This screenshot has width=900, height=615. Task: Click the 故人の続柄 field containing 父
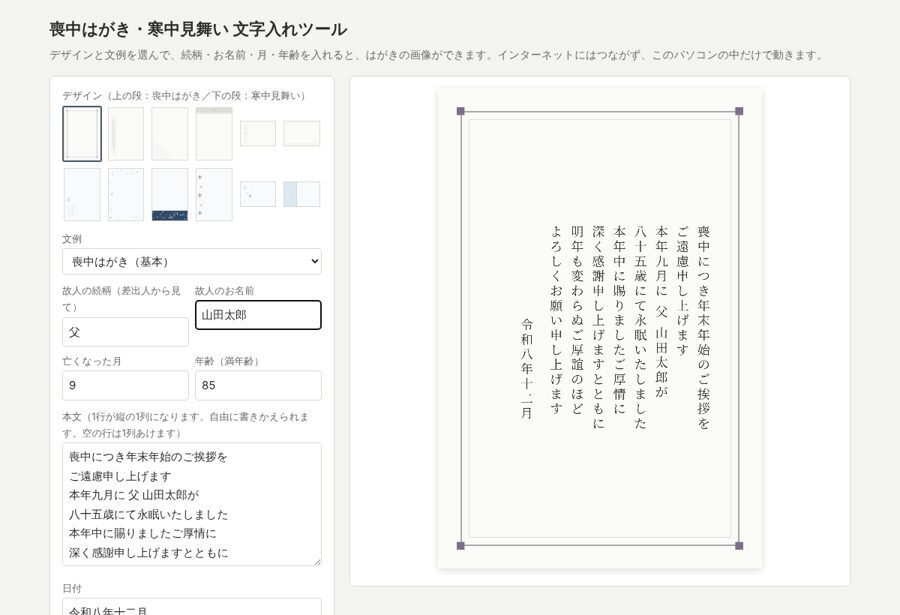point(125,332)
